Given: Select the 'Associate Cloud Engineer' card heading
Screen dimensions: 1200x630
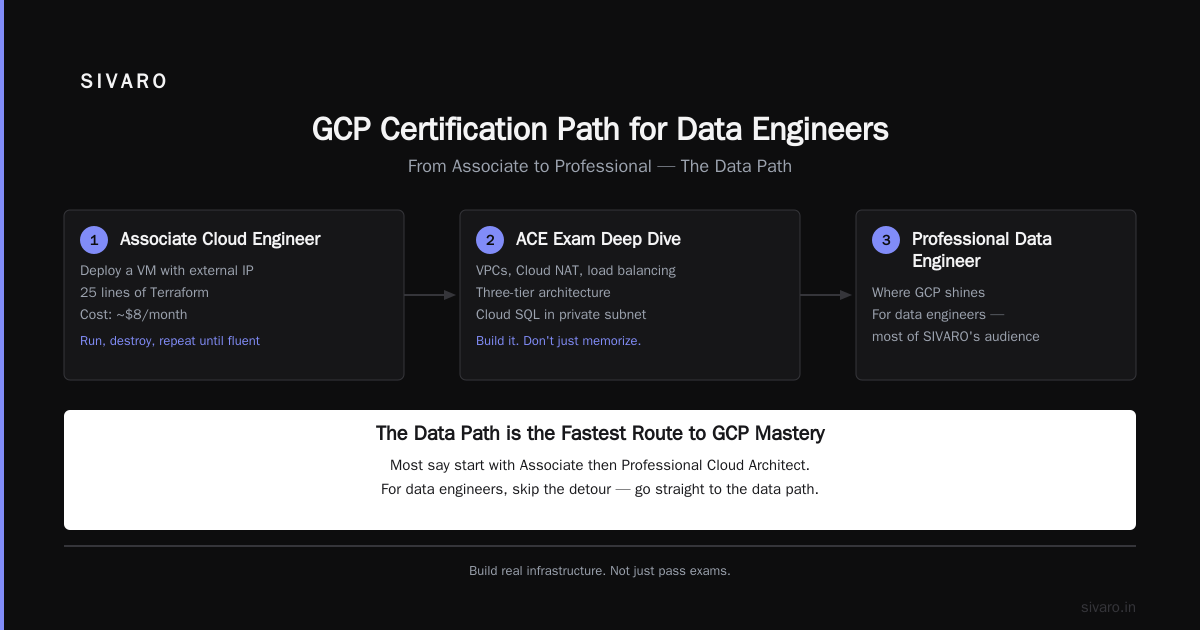Looking at the screenshot, I should [x=220, y=239].
